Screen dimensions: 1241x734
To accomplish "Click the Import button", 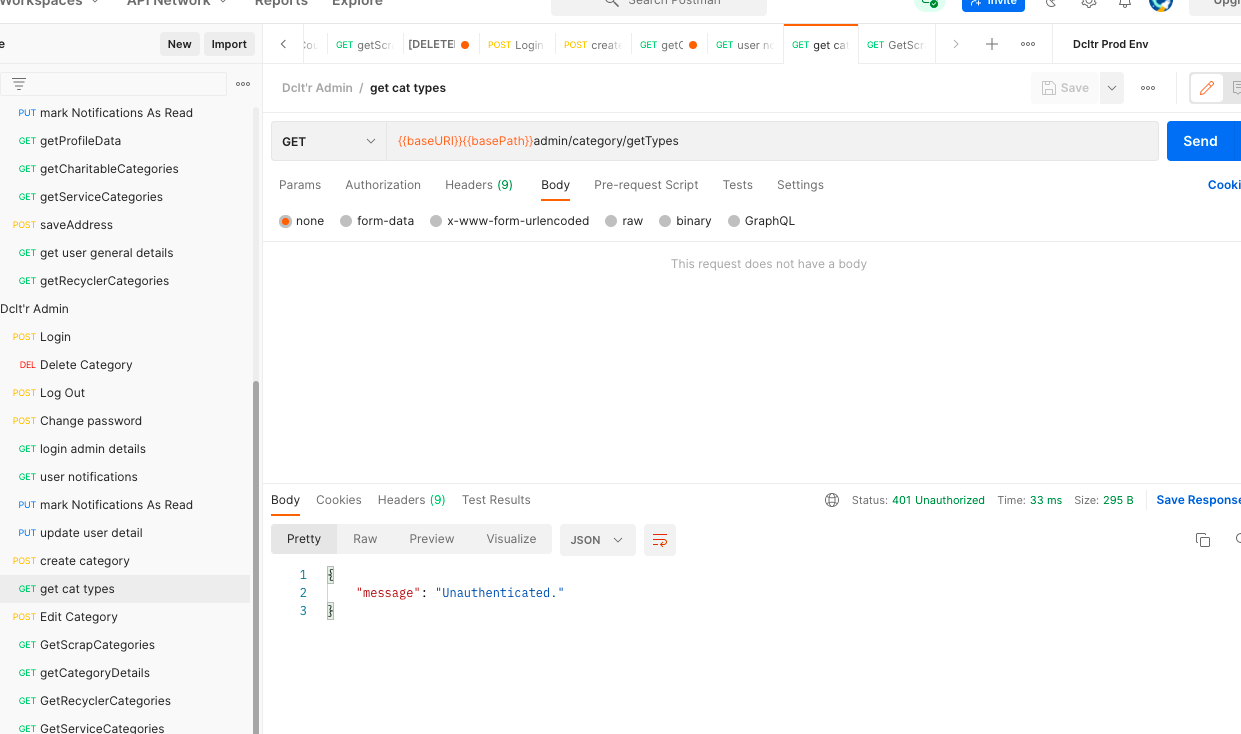I will [x=229, y=44].
